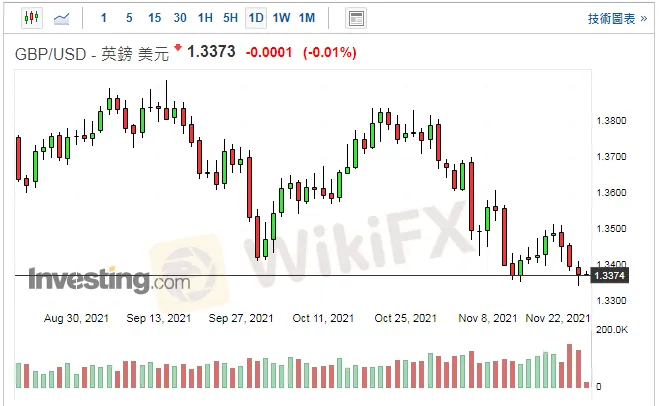Switch to the 1M timeframe

[307, 18]
